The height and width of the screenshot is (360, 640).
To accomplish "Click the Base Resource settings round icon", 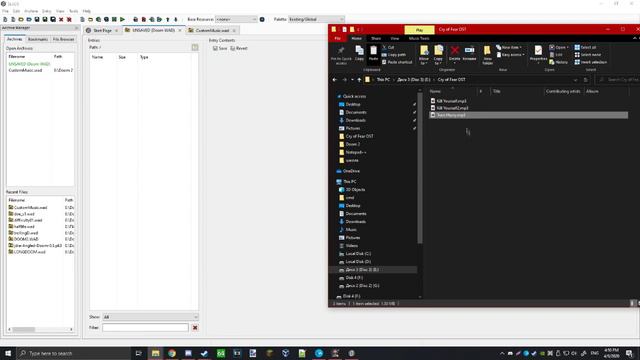I will (262, 19).
